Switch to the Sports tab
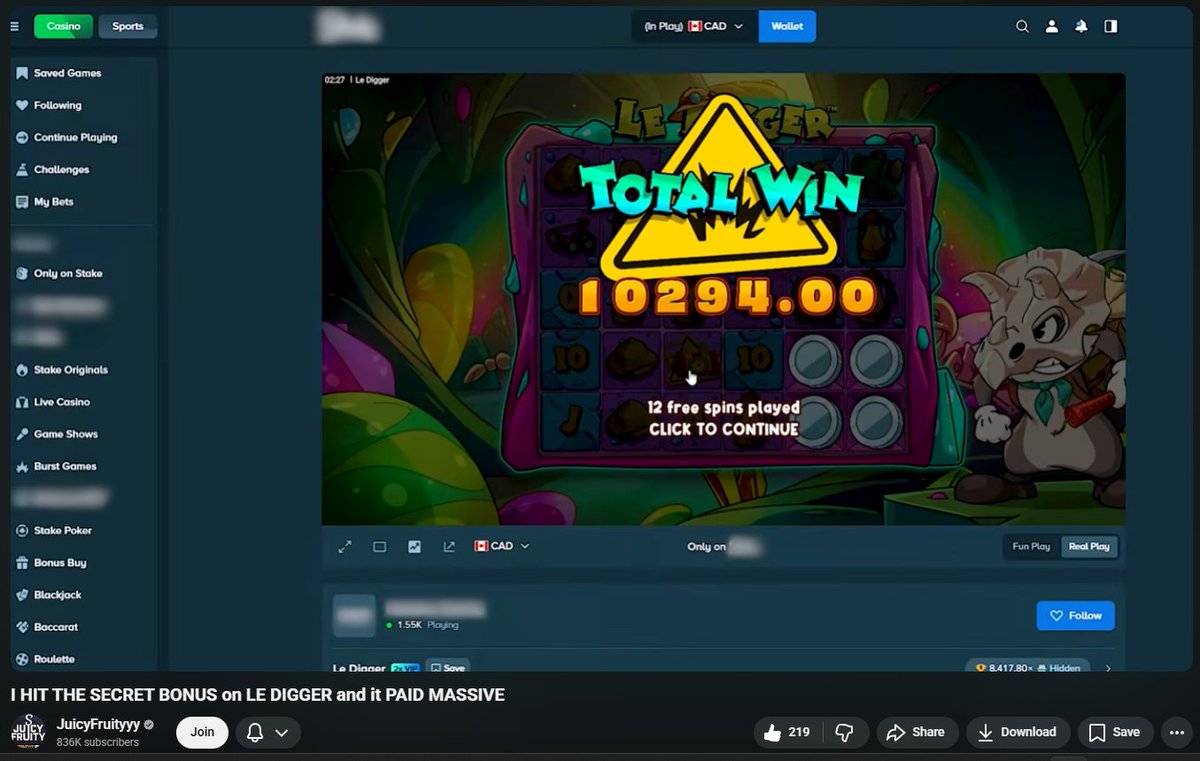 click(127, 26)
